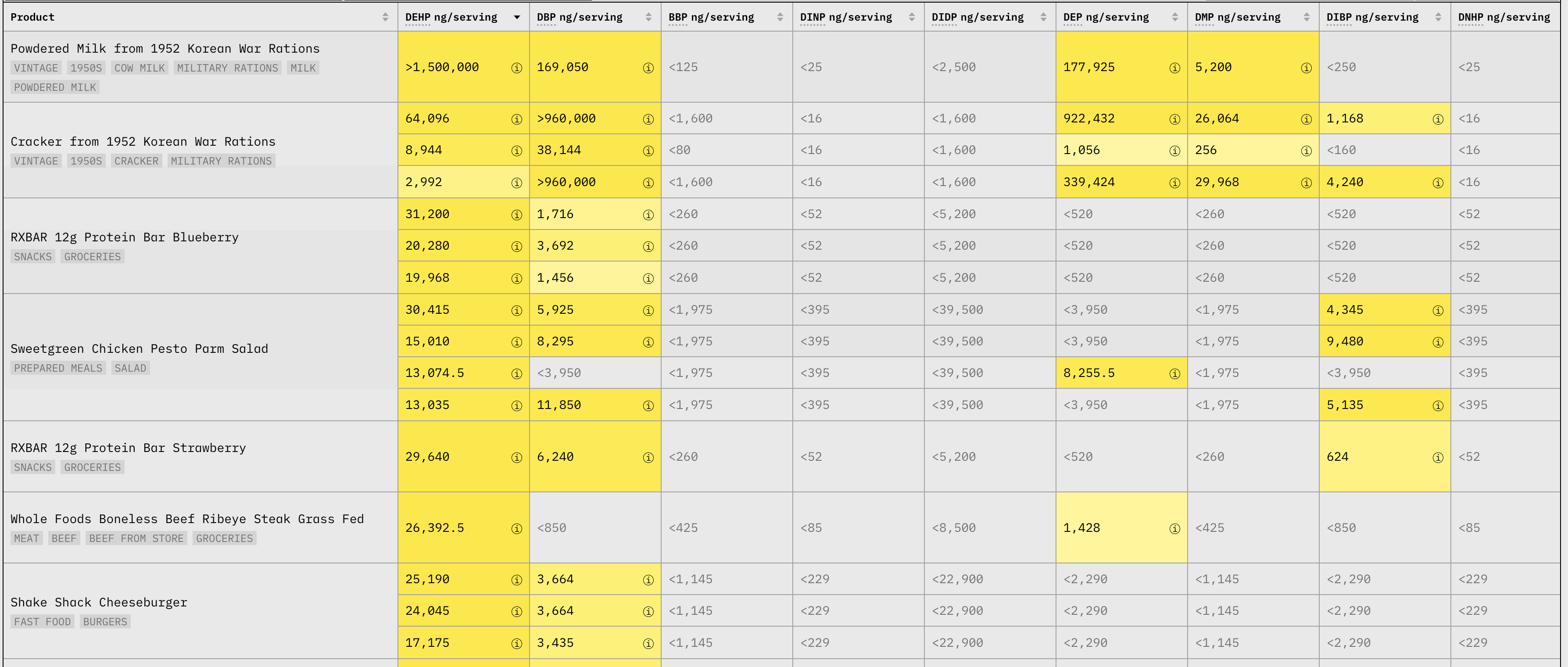1568x667 pixels.
Task: Open info icon for 26,392.5 DEHP value
Action: click(516, 529)
